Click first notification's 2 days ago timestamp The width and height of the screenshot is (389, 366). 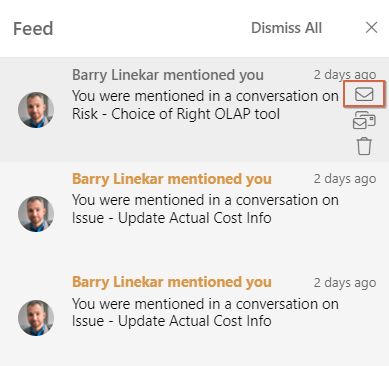(x=345, y=75)
